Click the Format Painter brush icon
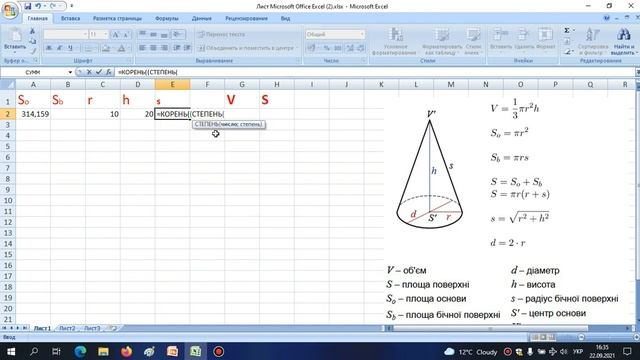The image size is (640, 360). 32,51
